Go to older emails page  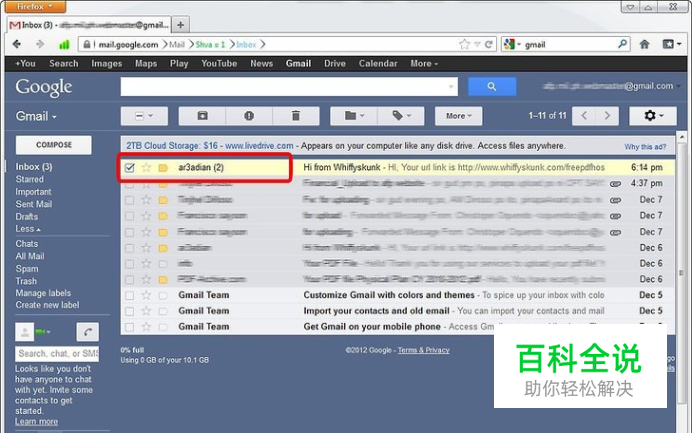coord(607,116)
